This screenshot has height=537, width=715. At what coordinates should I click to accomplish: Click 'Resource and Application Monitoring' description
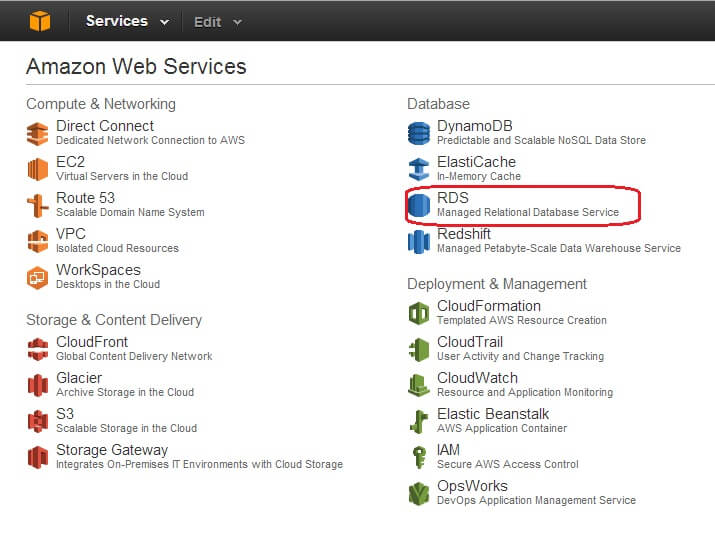point(525,392)
